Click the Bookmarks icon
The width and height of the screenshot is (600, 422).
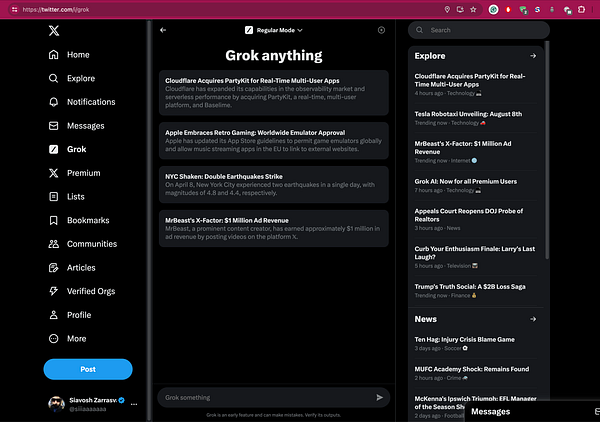(x=54, y=220)
